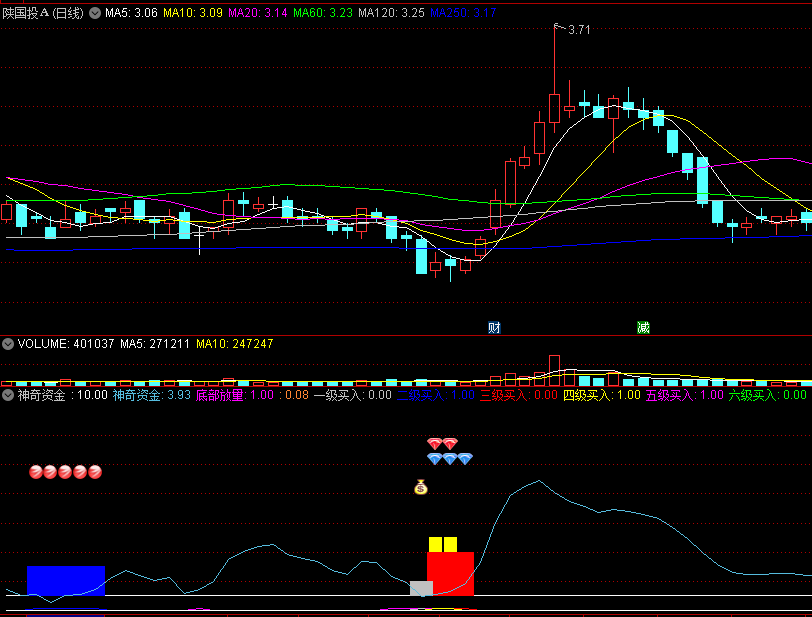
Task: Click the large red signal block
Action: pyautogui.click(x=451, y=573)
